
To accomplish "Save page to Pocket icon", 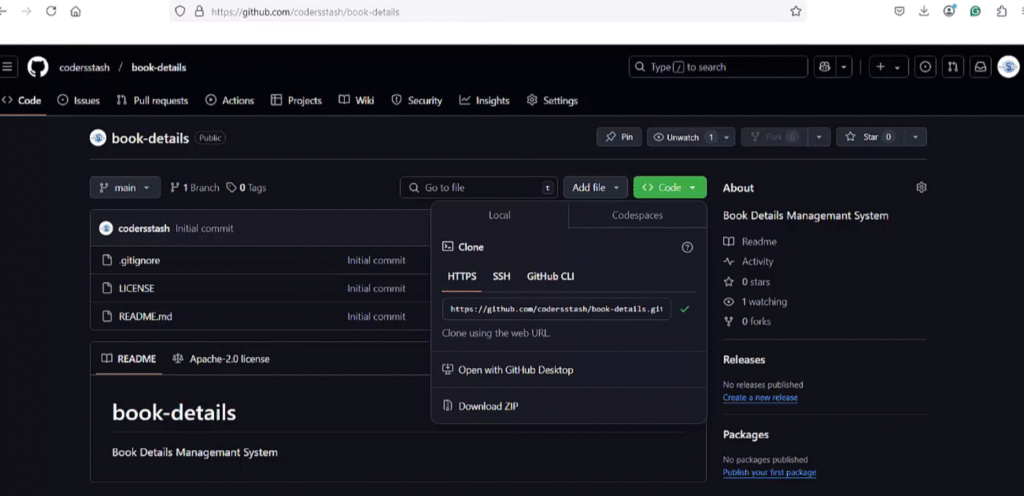I will 899,11.
